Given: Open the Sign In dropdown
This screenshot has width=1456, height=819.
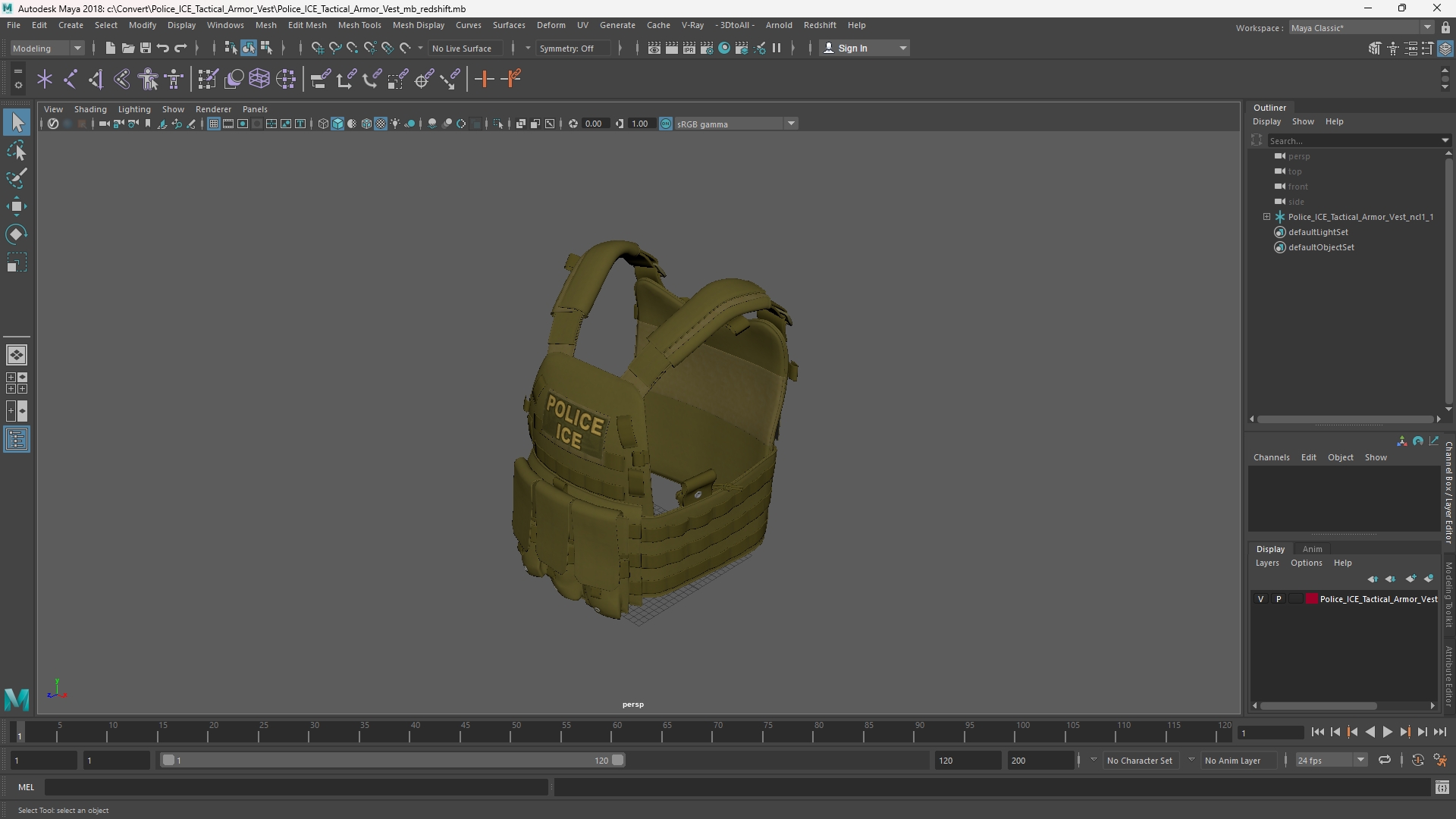Looking at the screenshot, I should tap(865, 49).
